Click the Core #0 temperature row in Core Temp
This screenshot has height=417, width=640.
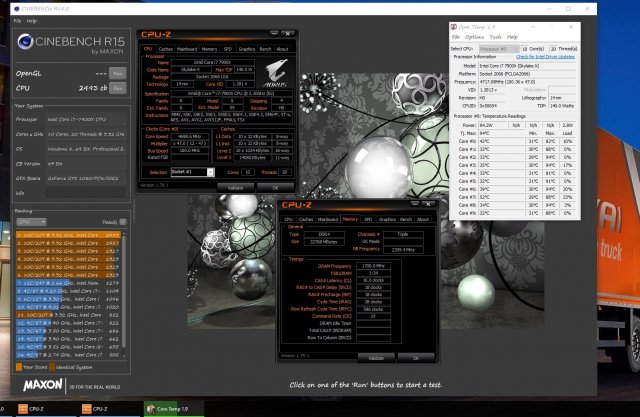(516, 141)
